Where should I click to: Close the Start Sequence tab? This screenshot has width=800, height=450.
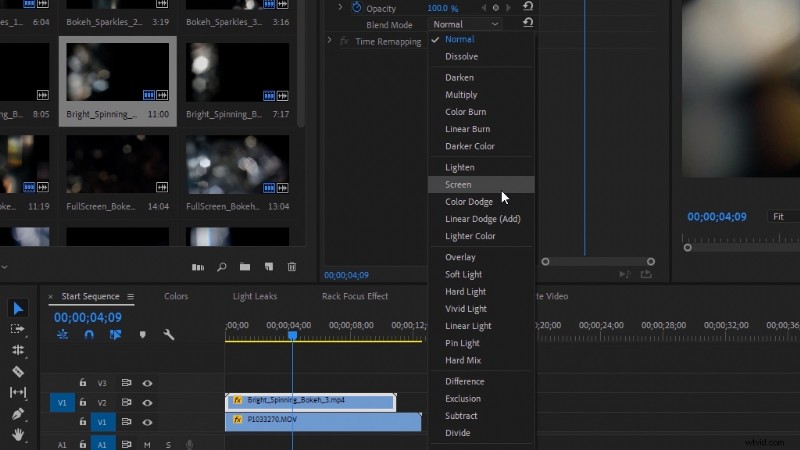click(50, 296)
